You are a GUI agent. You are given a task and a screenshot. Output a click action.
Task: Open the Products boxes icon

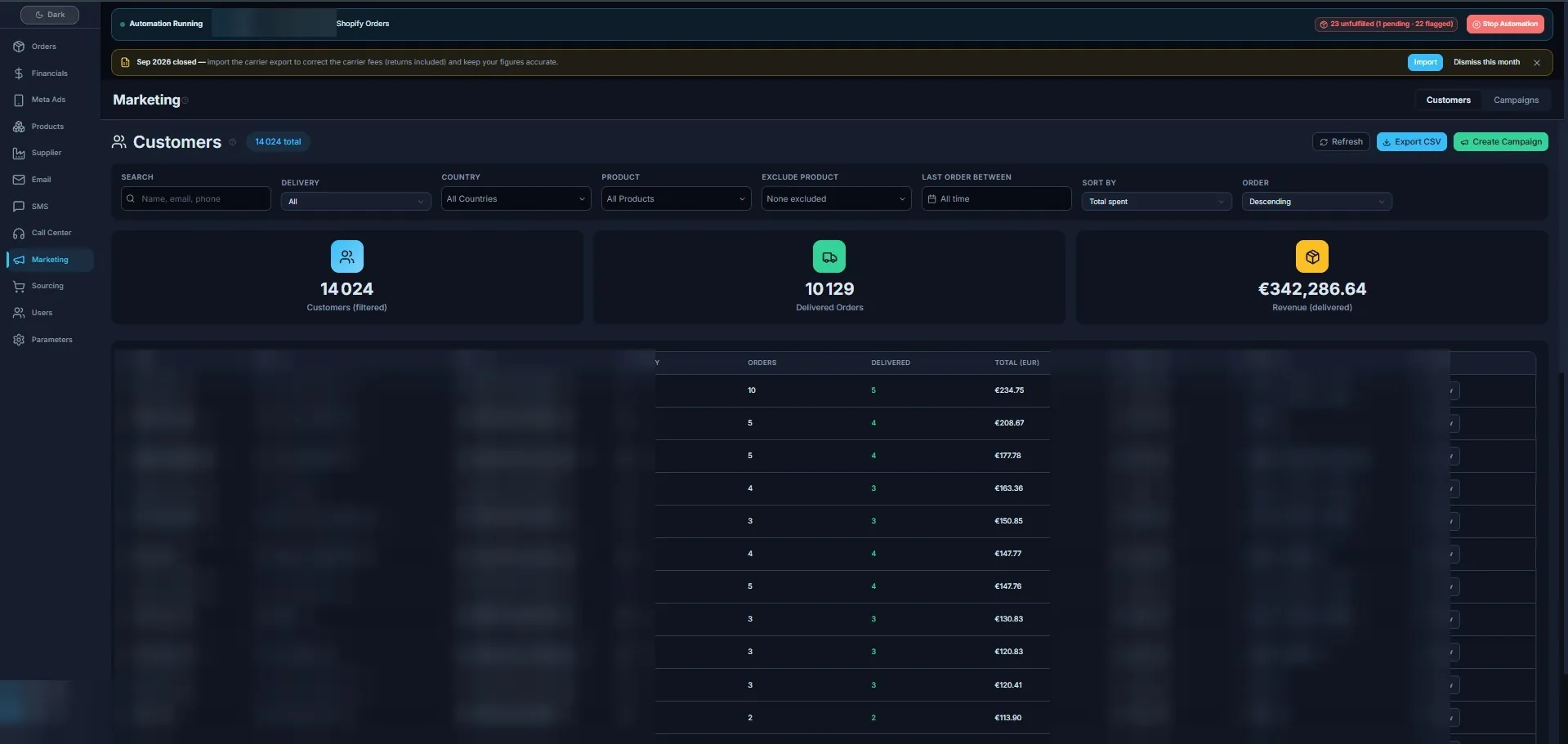click(19, 127)
